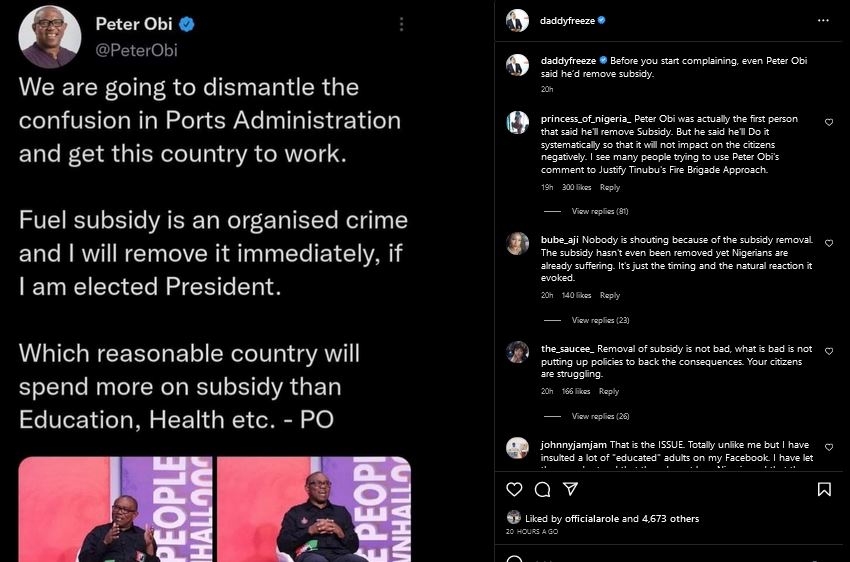Share the post via paper plane icon

click(x=570, y=489)
